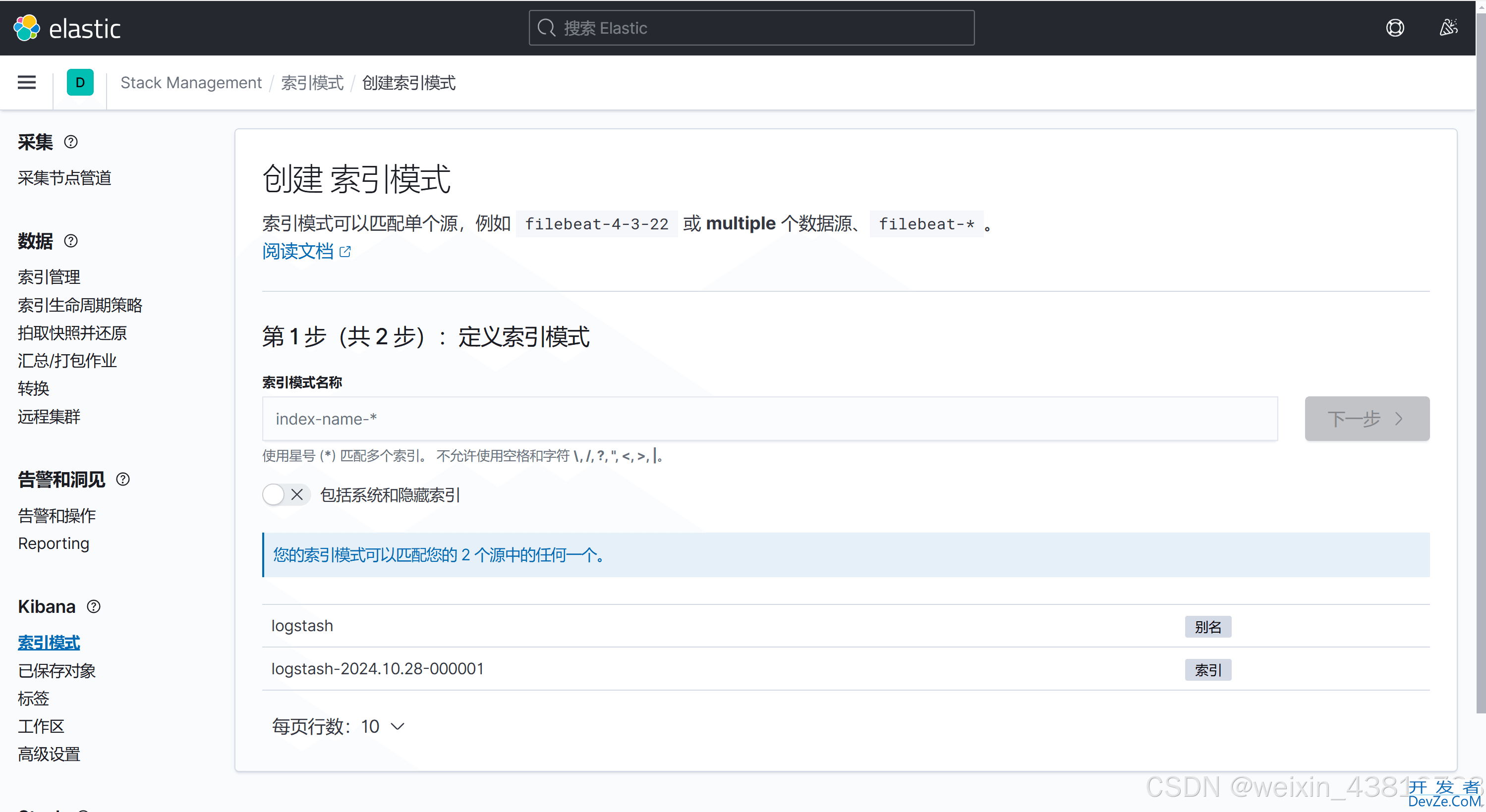Viewport: 1486px width, 812px height.
Task: Click 下一步 button to proceed
Action: click(1365, 418)
